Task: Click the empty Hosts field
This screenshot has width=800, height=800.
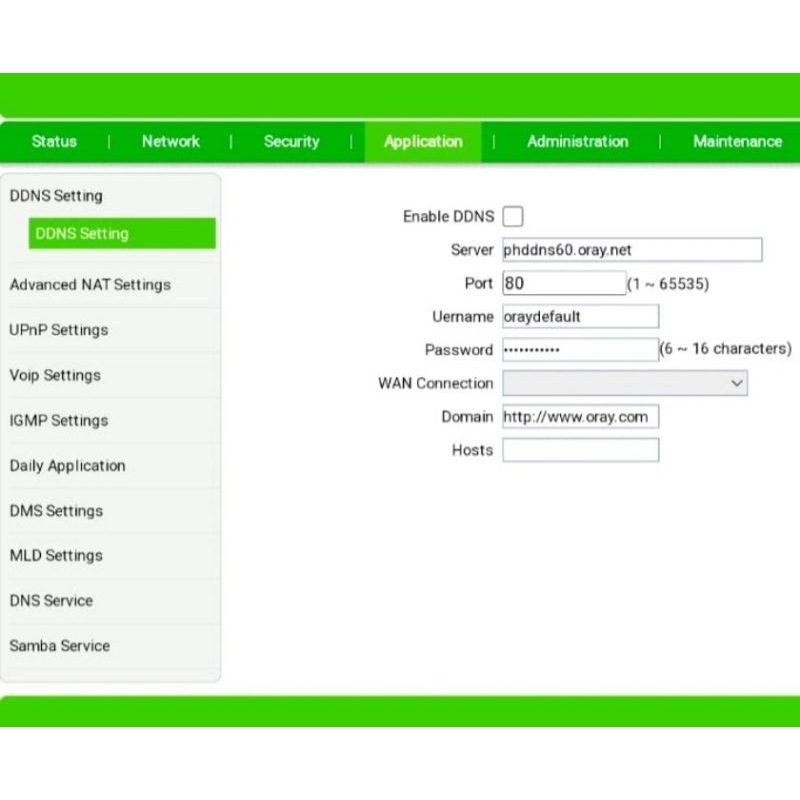Action: pyautogui.click(x=580, y=450)
